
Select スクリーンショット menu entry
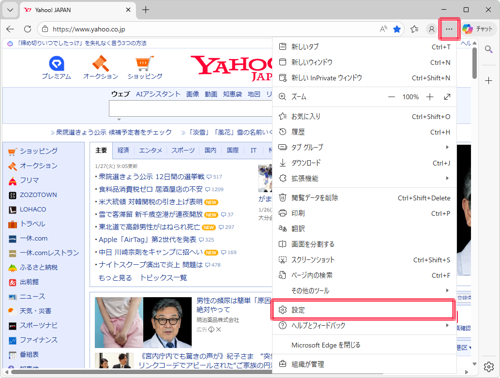click(364, 260)
